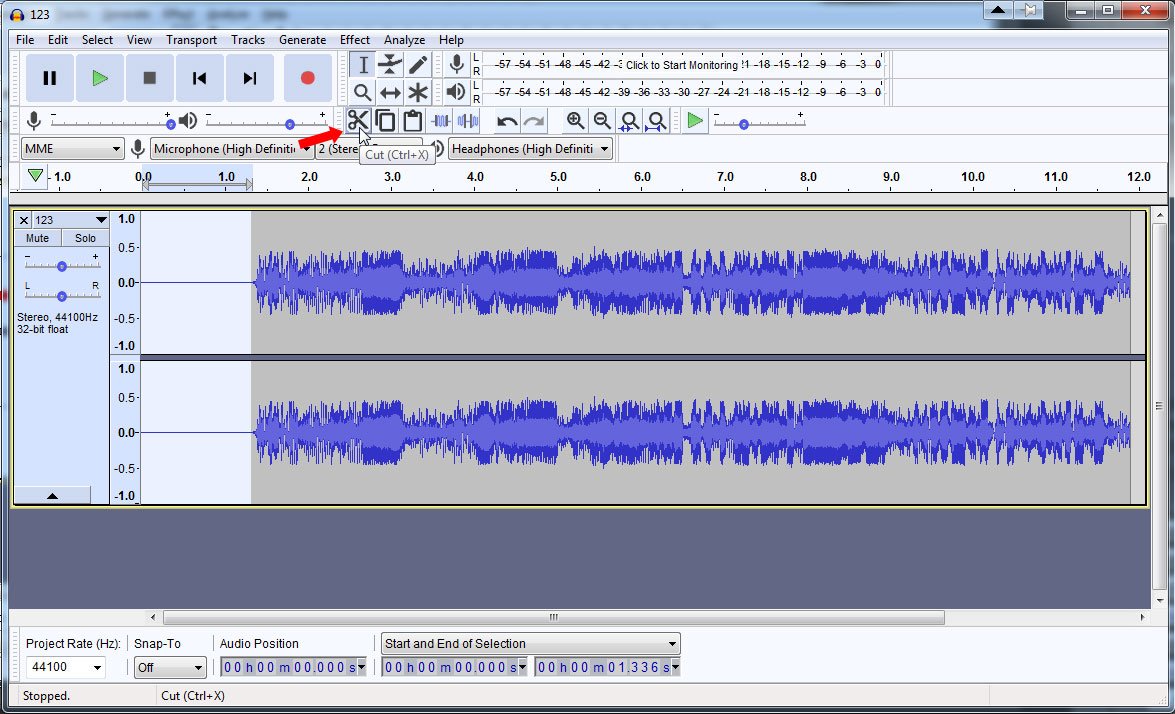The image size is (1175, 714).
Task: Click the Undo arrow icon
Action: [507, 121]
